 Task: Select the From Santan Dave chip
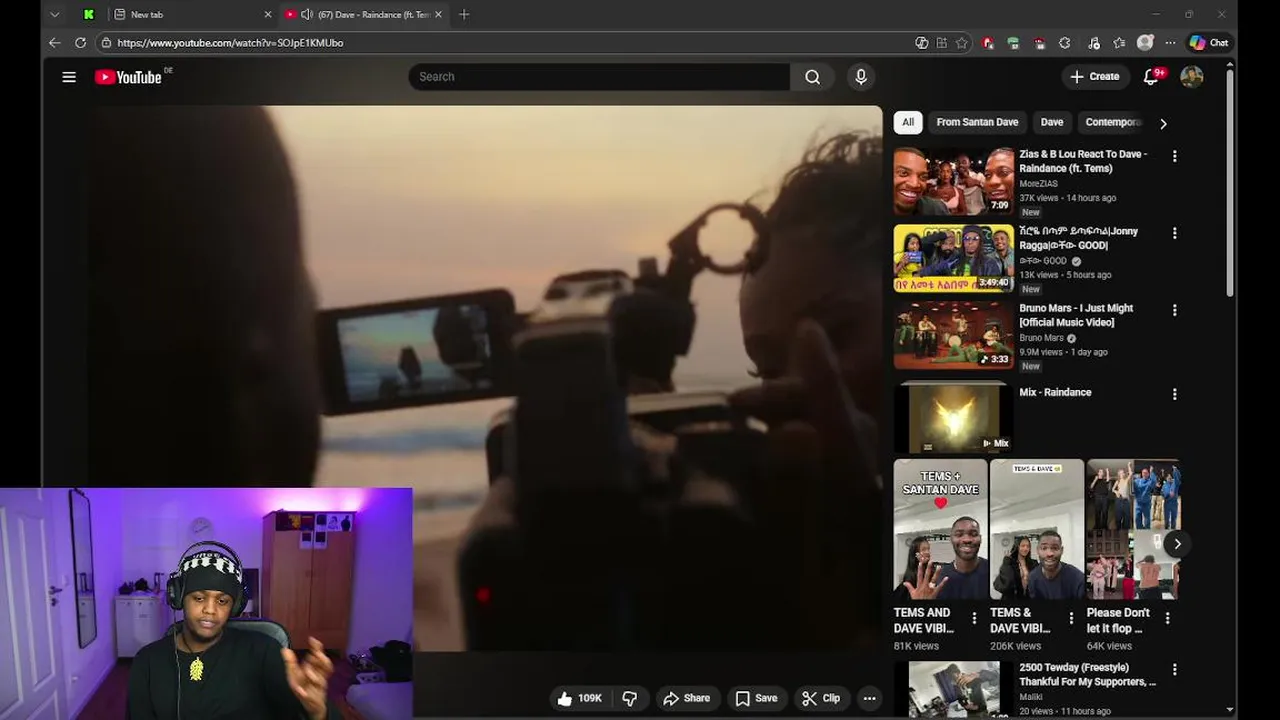pyautogui.click(x=977, y=122)
